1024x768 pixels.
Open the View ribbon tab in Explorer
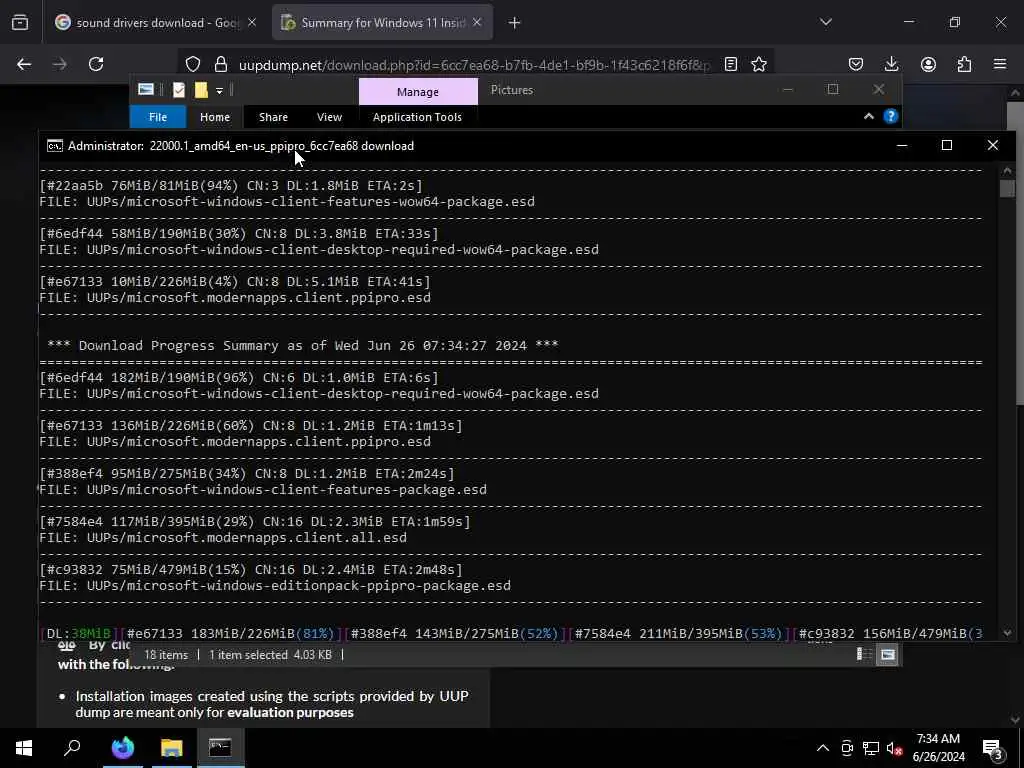point(329,117)
